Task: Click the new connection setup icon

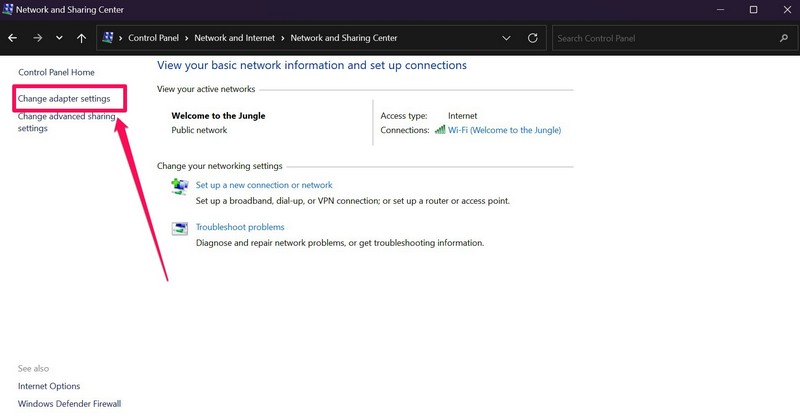Action: click(x=180, y=186)
